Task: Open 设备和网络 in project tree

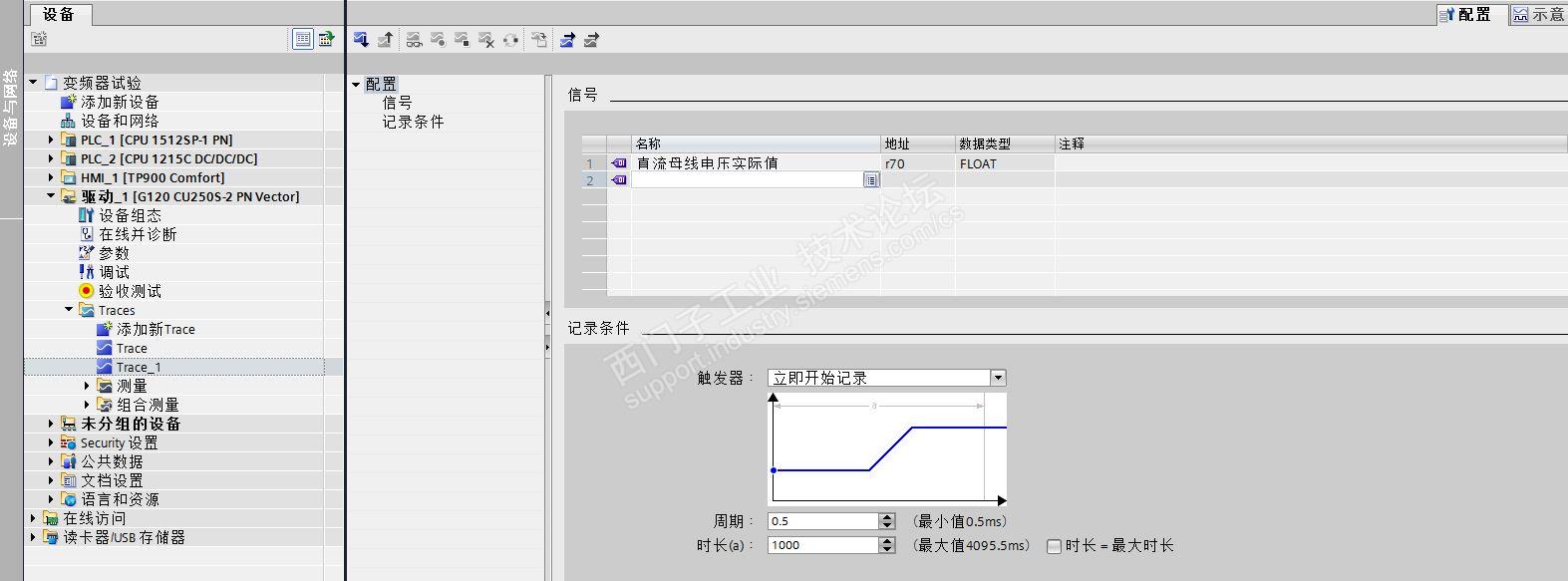Action: click(x=120, y=121)
